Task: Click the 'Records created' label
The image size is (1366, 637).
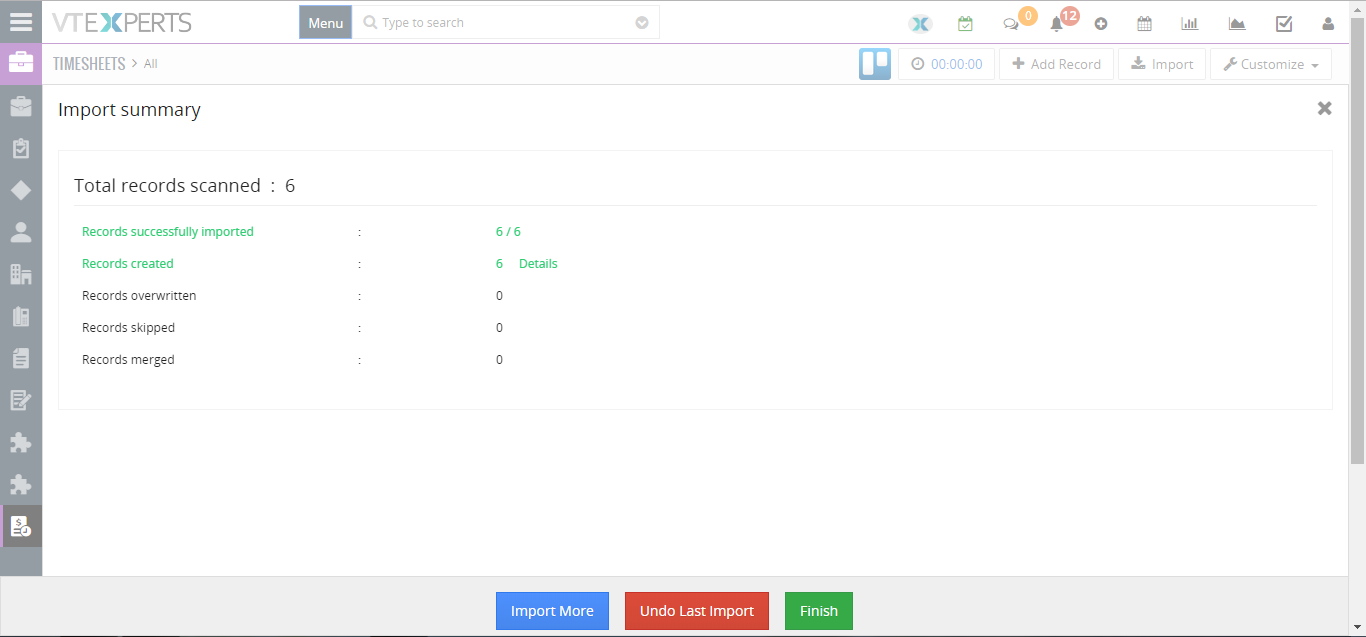Action: pos(128,264)
